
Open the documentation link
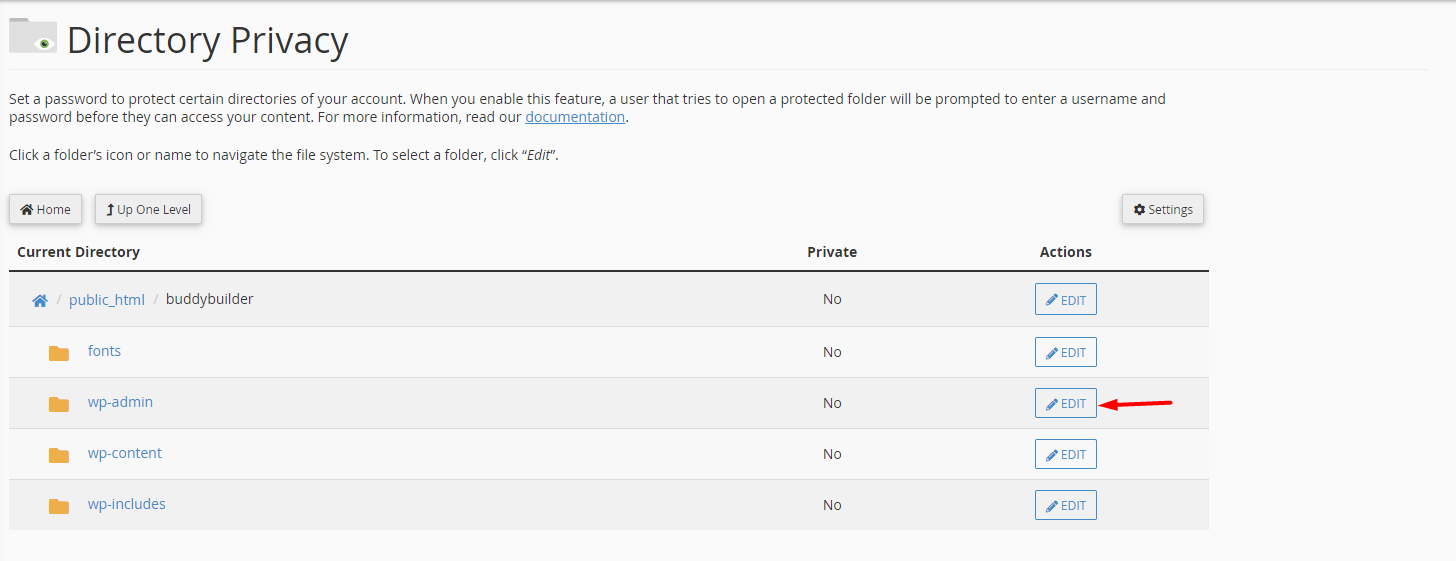point(575,117)
